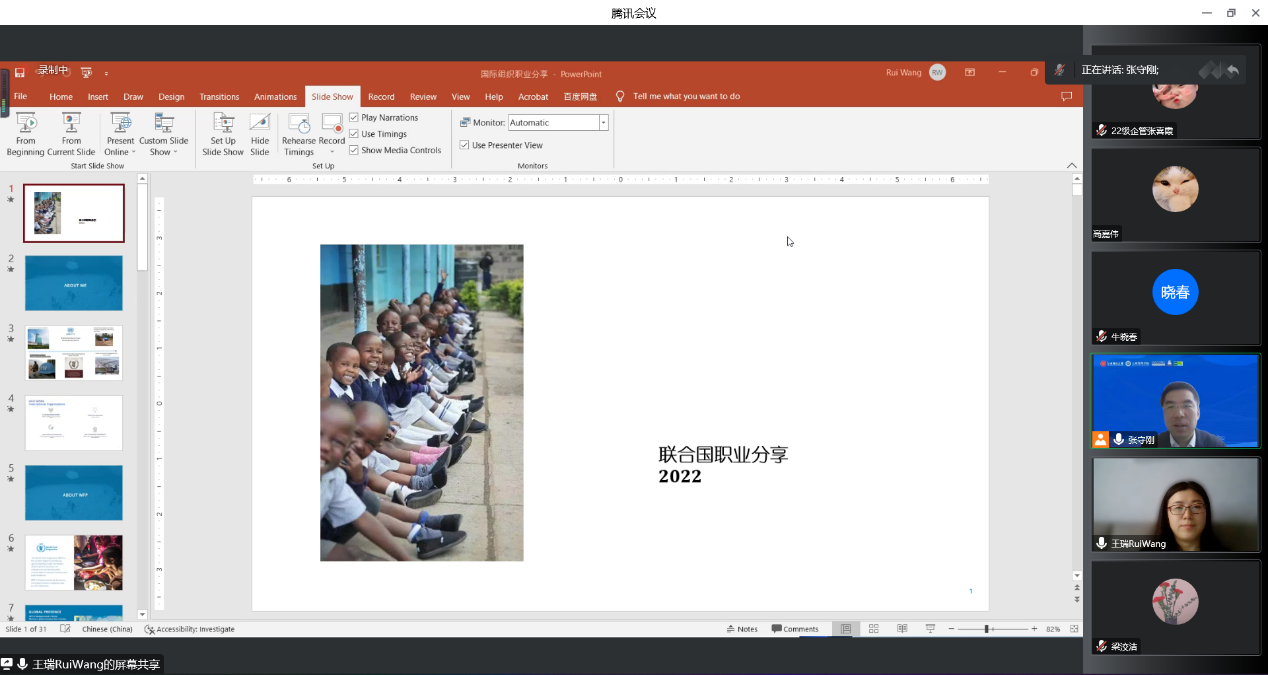The image size is (1268, 675).
Task: Switch to the Transitions tab
Action: click(219, 97)
